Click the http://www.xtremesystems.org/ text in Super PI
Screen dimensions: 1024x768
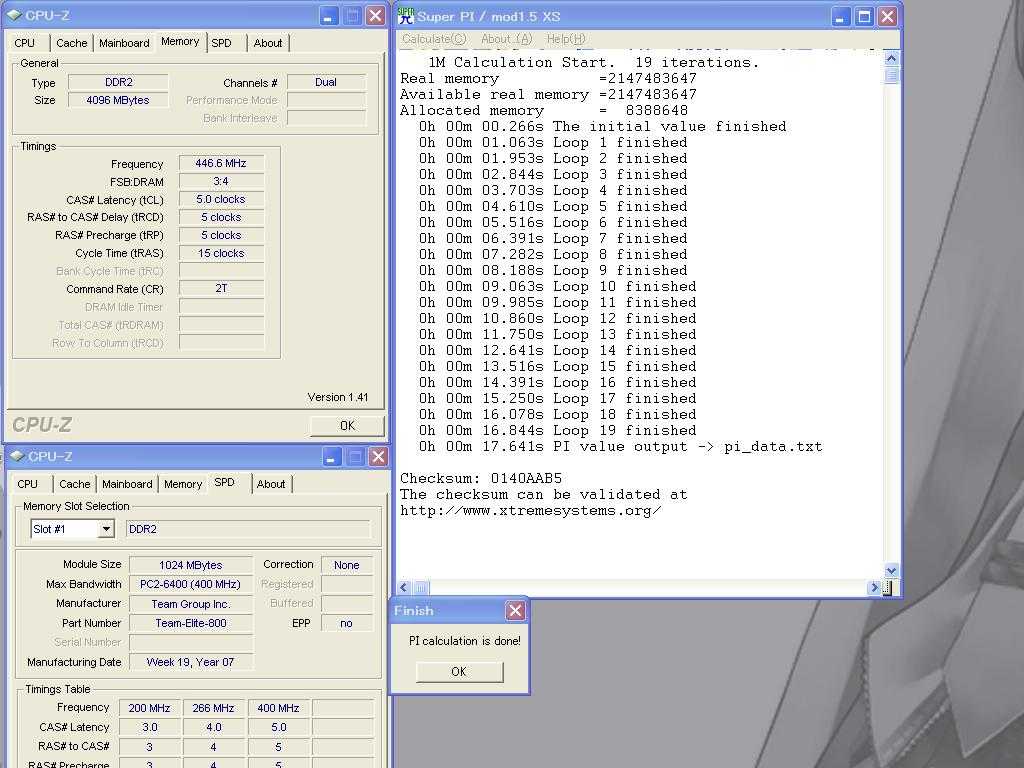(x=530, y=510)
